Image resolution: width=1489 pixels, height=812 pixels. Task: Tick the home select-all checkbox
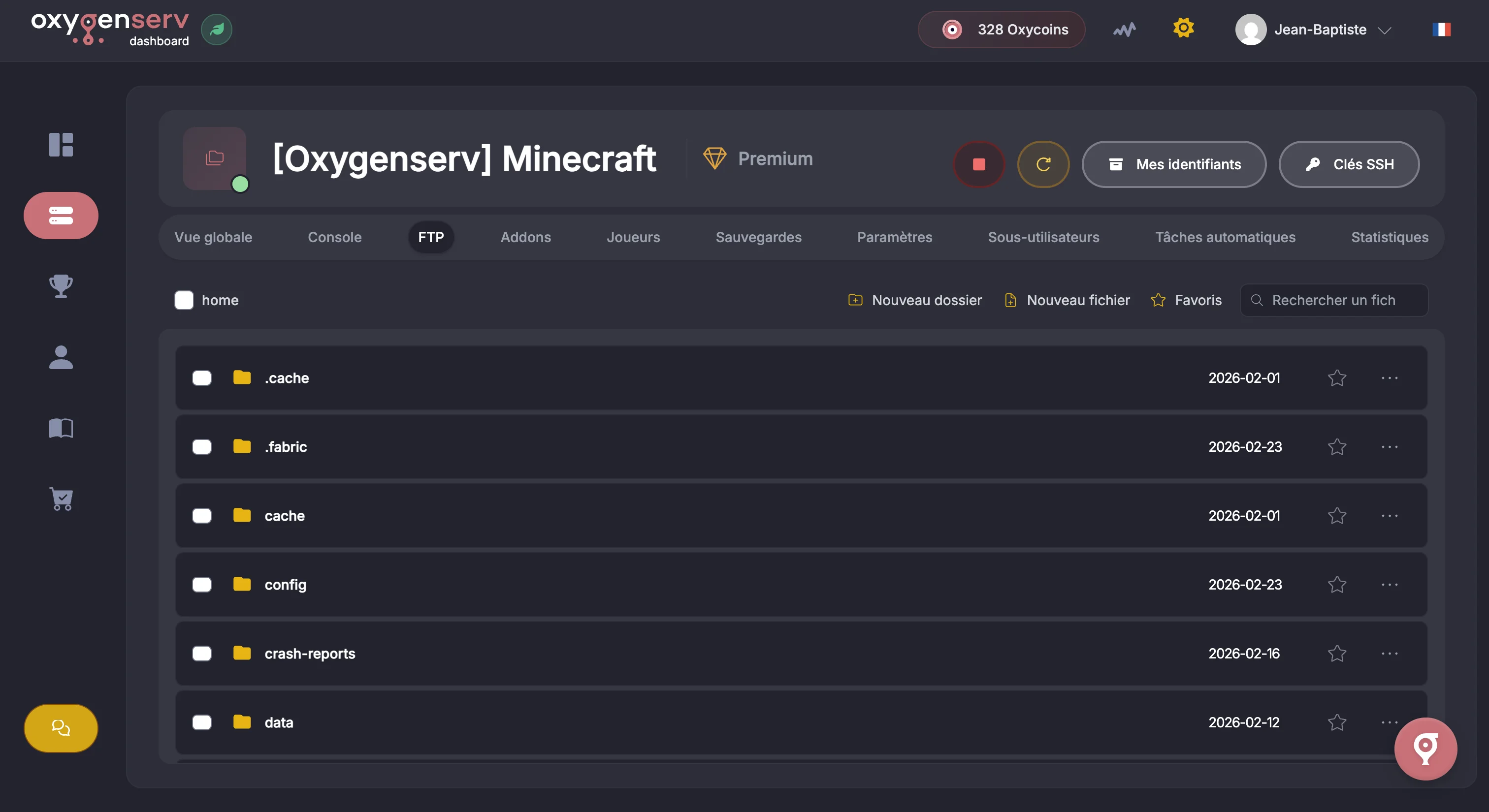tap(184, 300)
